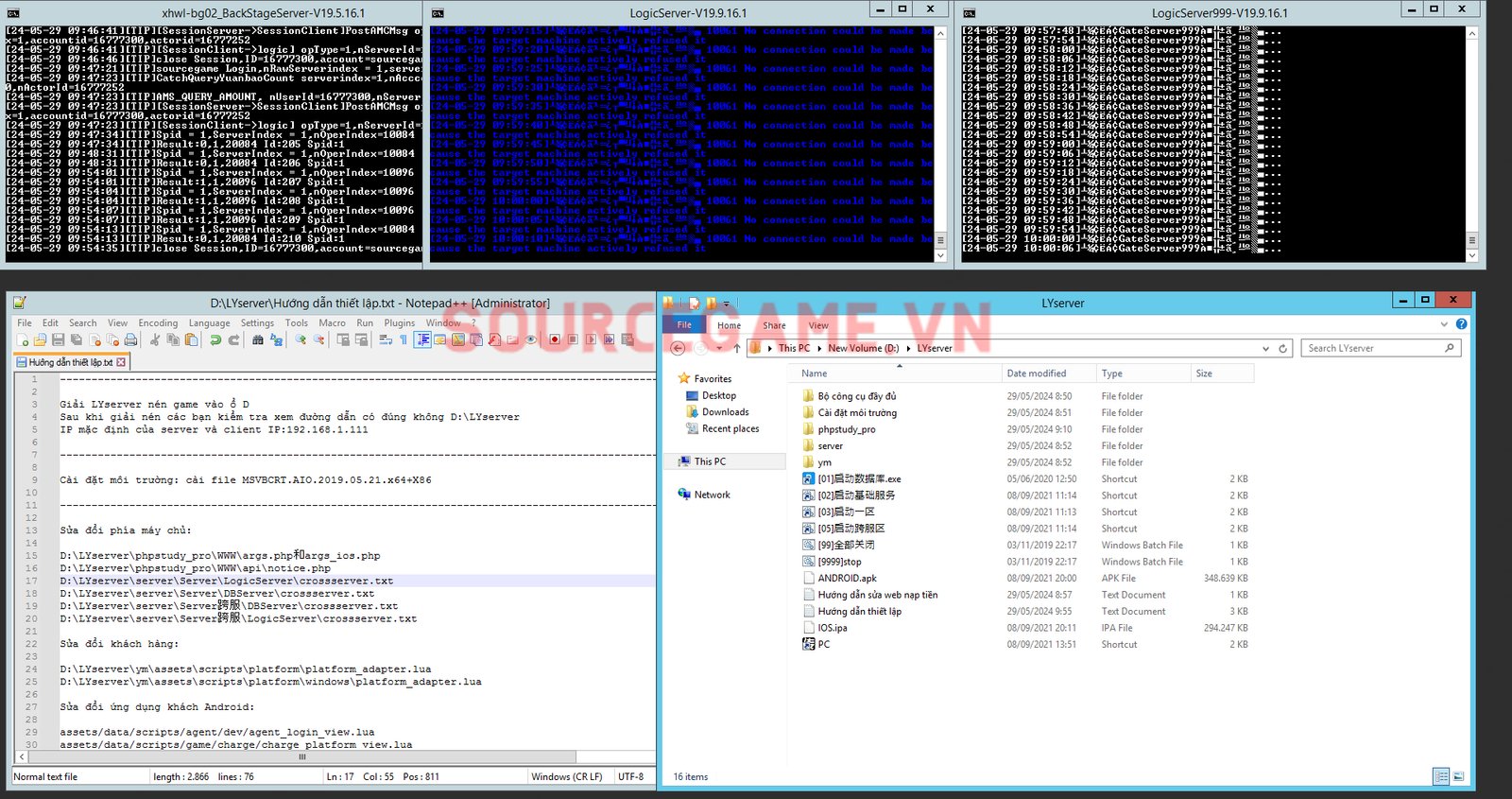Open Find using the binoculars icon
The width and height of the screenshot is (1512, 799).
257,340
